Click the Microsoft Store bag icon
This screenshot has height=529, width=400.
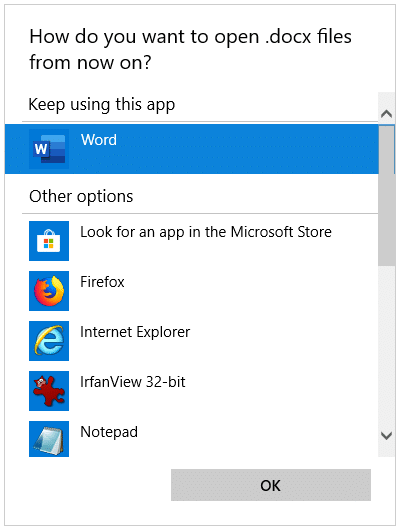pos(49,241)
